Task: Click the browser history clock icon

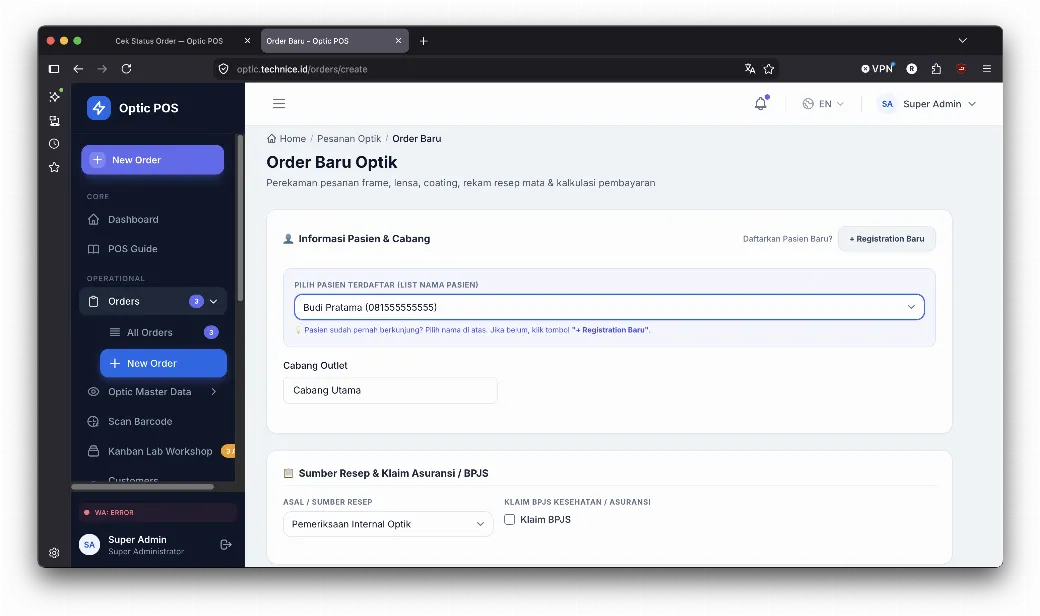Action: point(54,144)
